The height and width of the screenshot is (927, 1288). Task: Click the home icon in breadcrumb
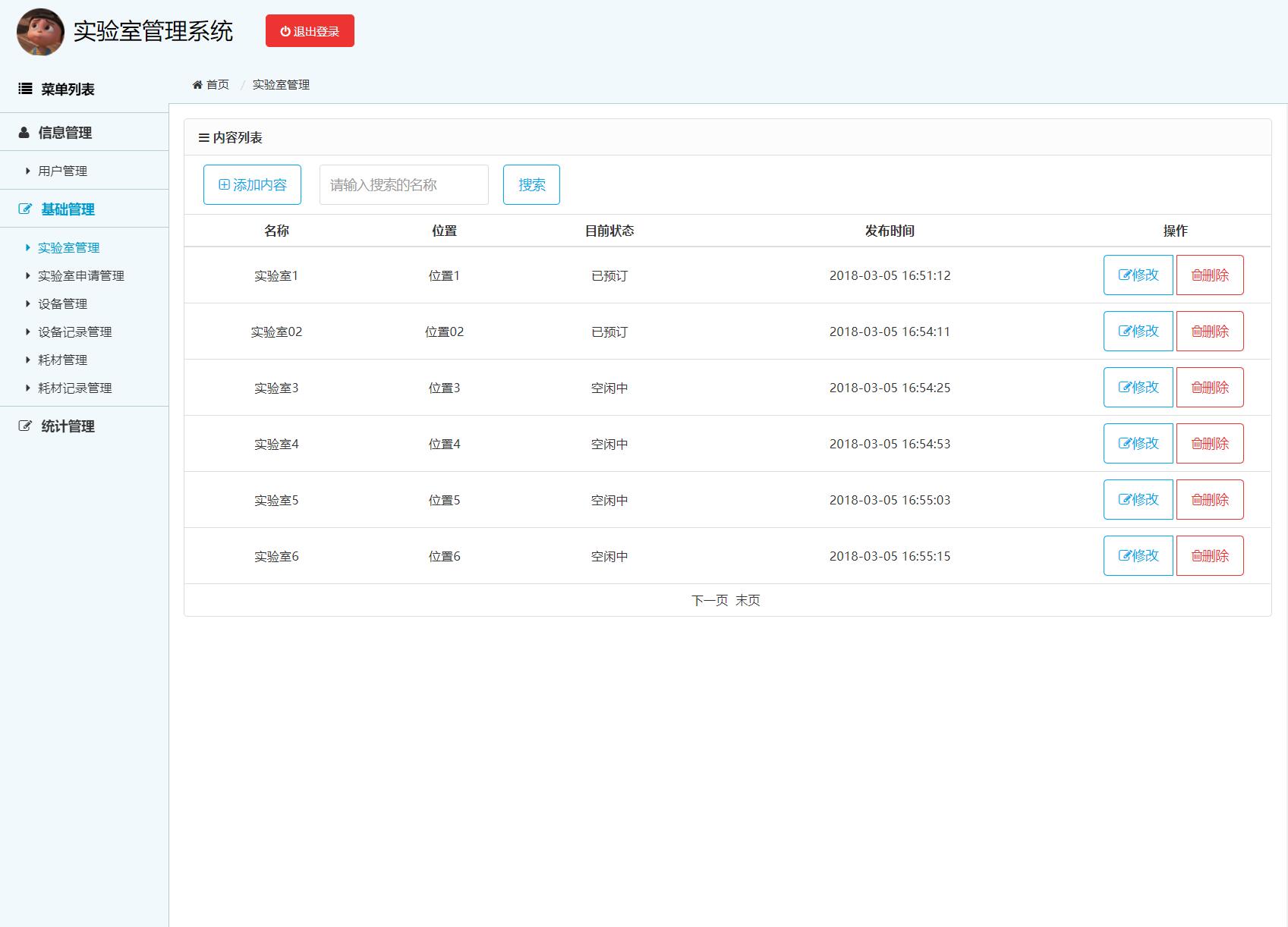click(197, 85)
